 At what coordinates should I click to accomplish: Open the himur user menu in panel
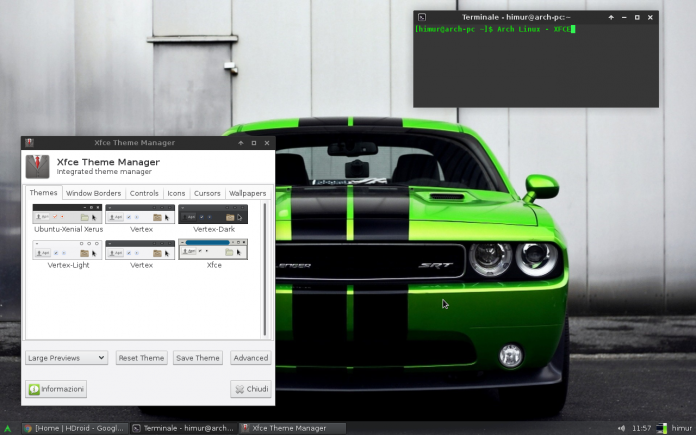pos(682,428)
